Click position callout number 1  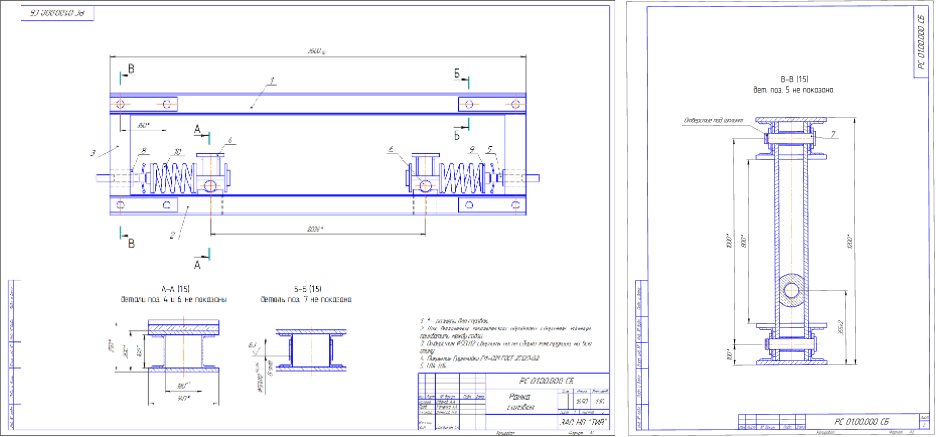pyautogui.click(x=273, y=79)
